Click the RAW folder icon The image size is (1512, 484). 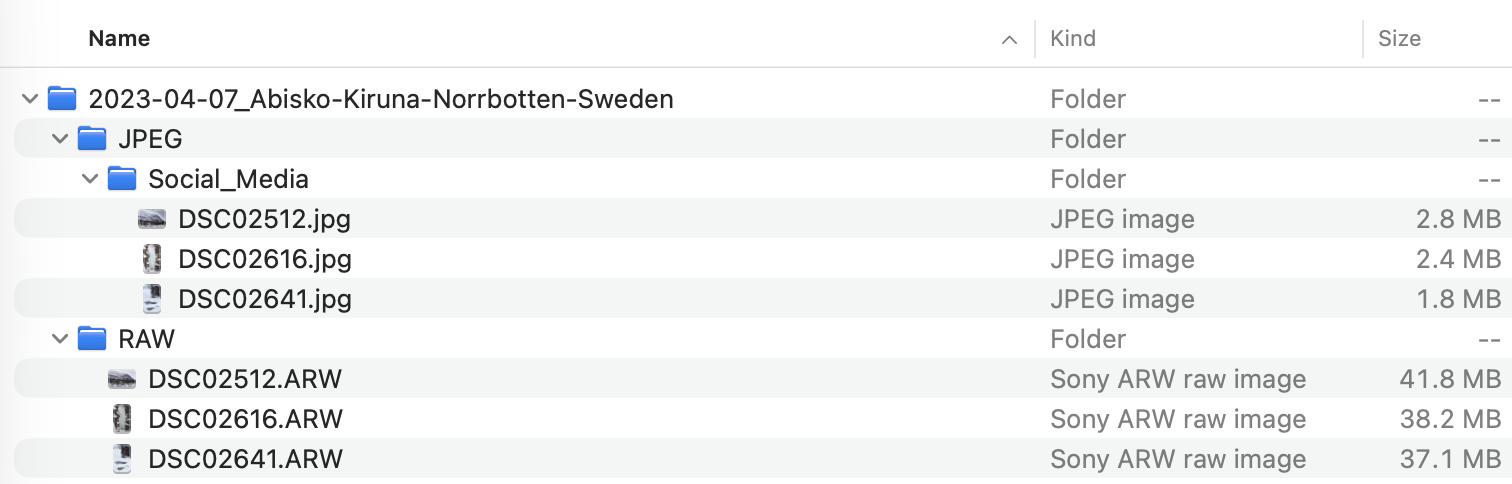[x=92, y=339]
